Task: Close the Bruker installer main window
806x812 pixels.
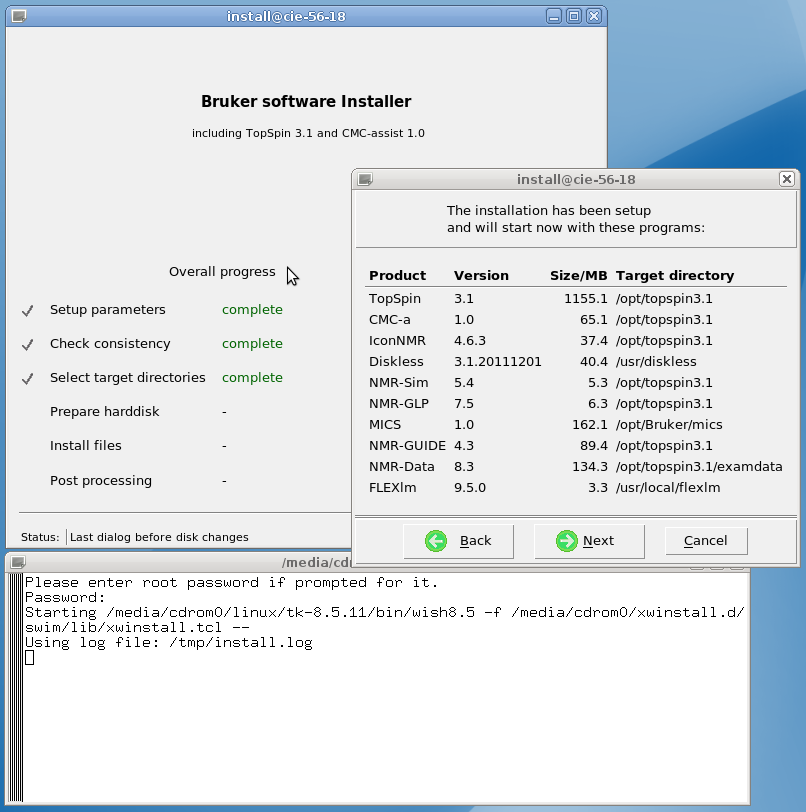Action: click(x=594, y=16)
